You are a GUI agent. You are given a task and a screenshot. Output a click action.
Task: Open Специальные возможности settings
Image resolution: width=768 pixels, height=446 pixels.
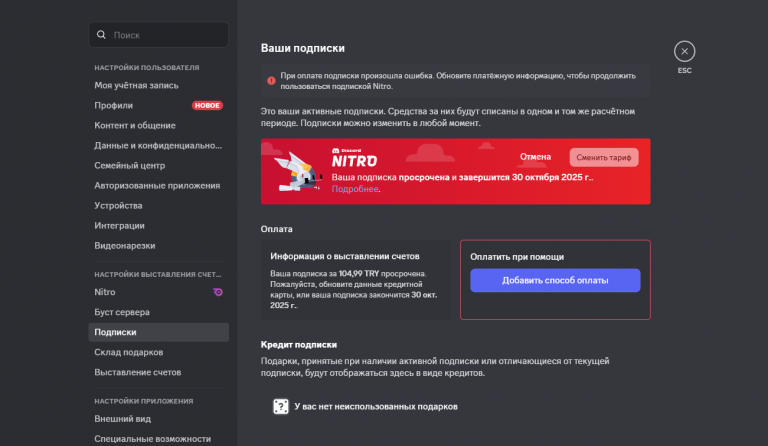[x=158, y=439]
